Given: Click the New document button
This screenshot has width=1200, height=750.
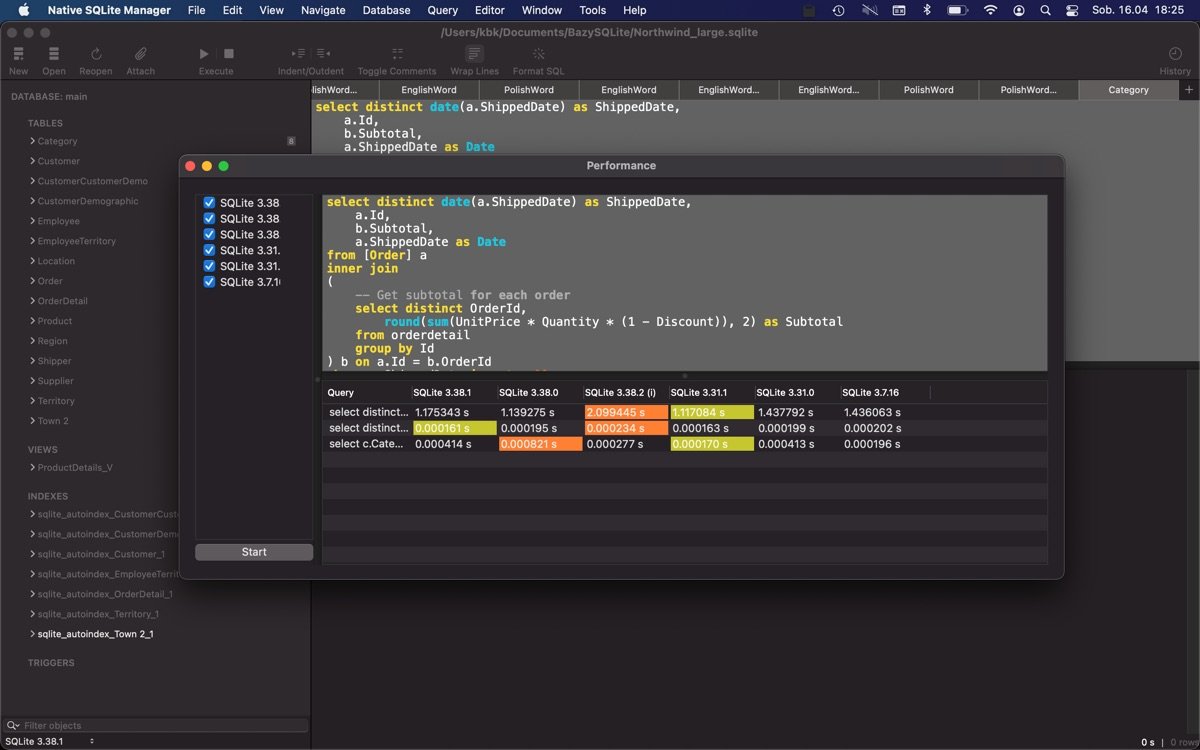Looking at the screenshot, I should point(17,54).
